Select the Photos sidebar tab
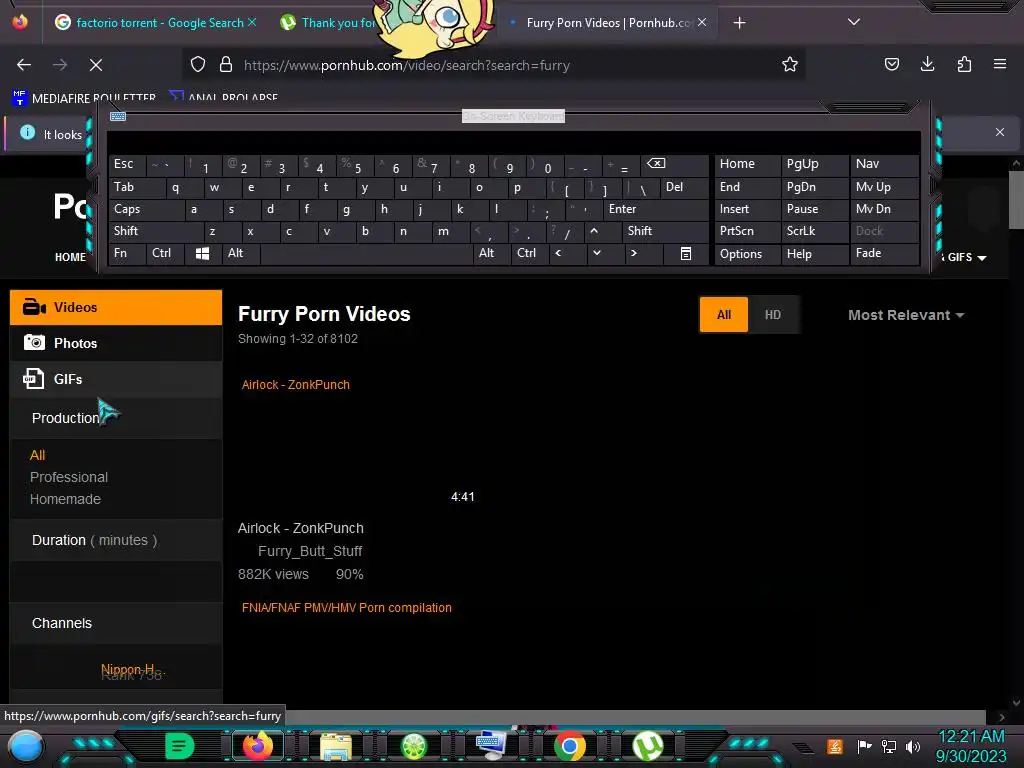Viewport: 1024px width, 768px height. pos(116,343)
